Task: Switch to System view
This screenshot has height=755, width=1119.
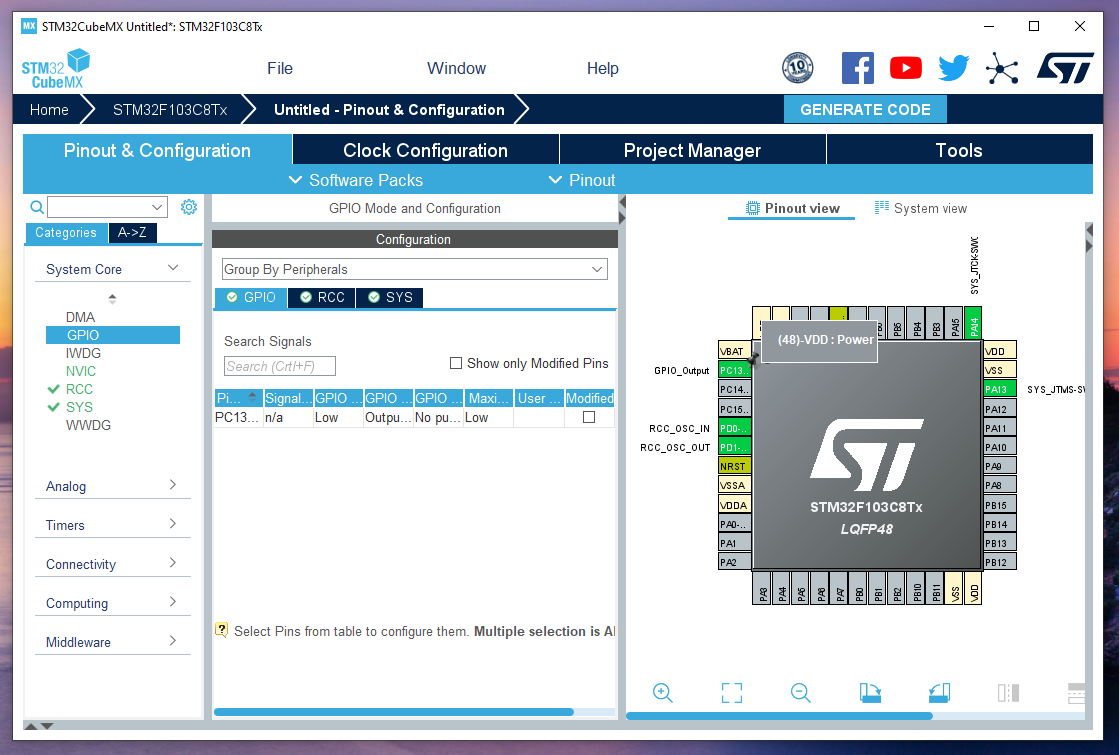Action: [921, 208]
